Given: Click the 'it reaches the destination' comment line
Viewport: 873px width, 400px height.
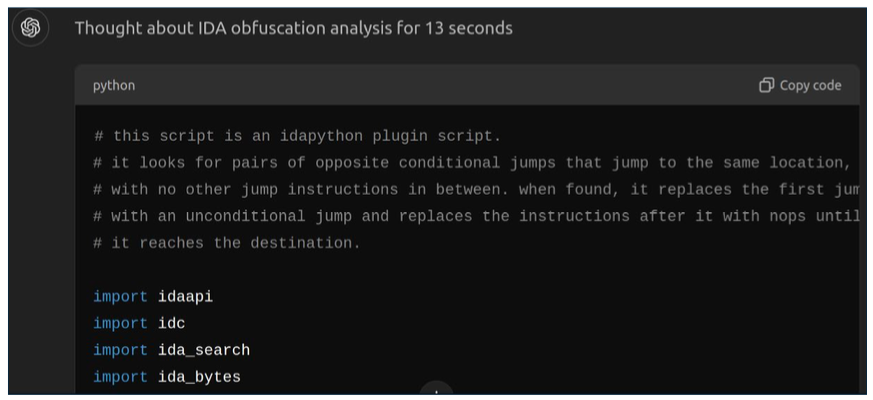Looking at the screenshot, I should (x=227, y=243).
